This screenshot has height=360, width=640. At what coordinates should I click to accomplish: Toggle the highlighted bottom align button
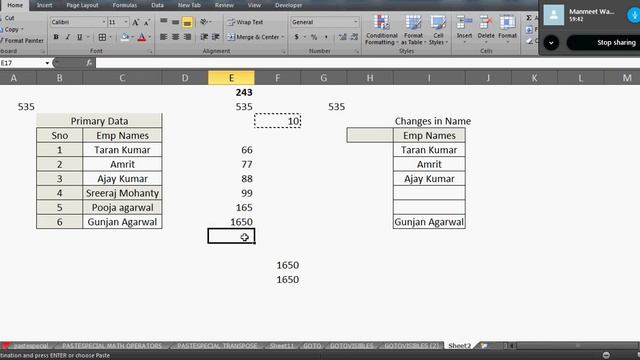coord(187,22)
